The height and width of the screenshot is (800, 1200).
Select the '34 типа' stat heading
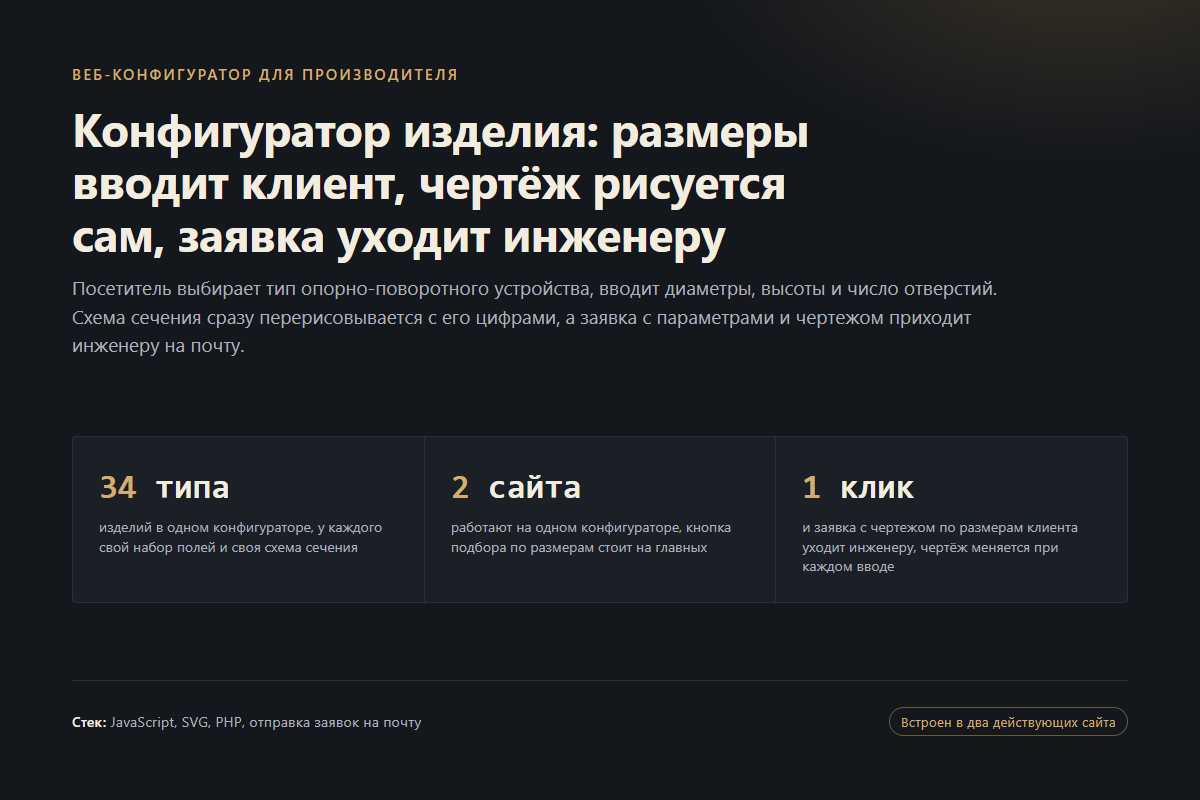[x=165, y=487]
